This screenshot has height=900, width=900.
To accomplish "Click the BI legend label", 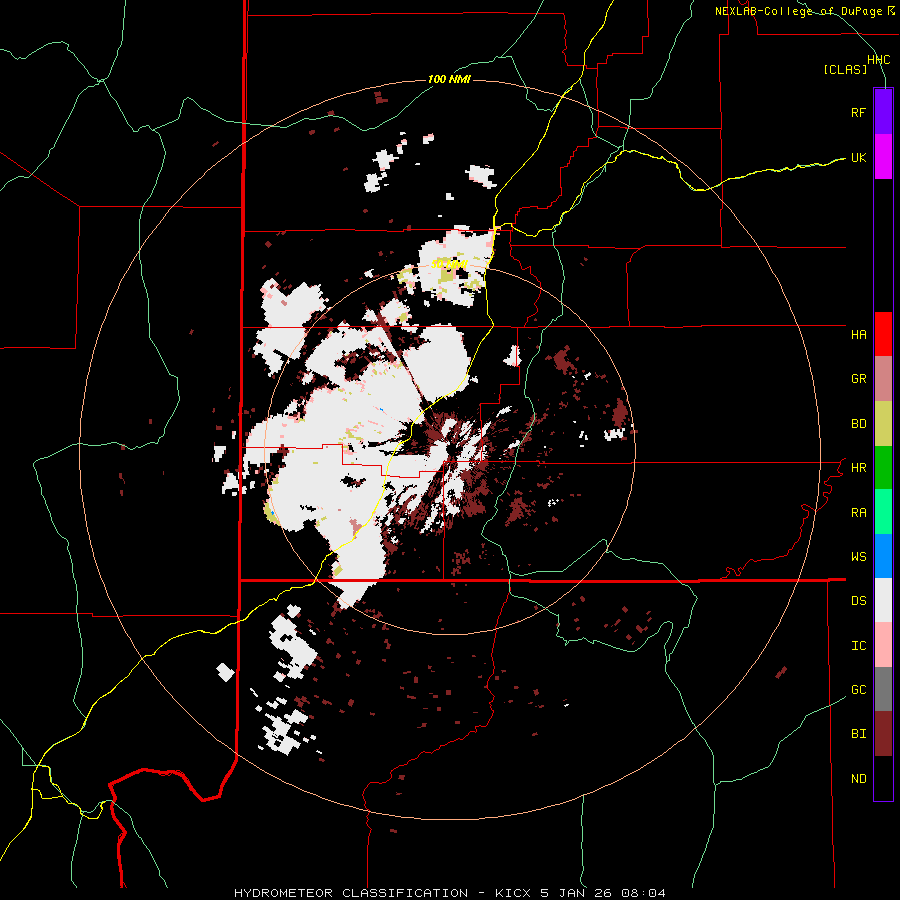I will pos(858,734).
